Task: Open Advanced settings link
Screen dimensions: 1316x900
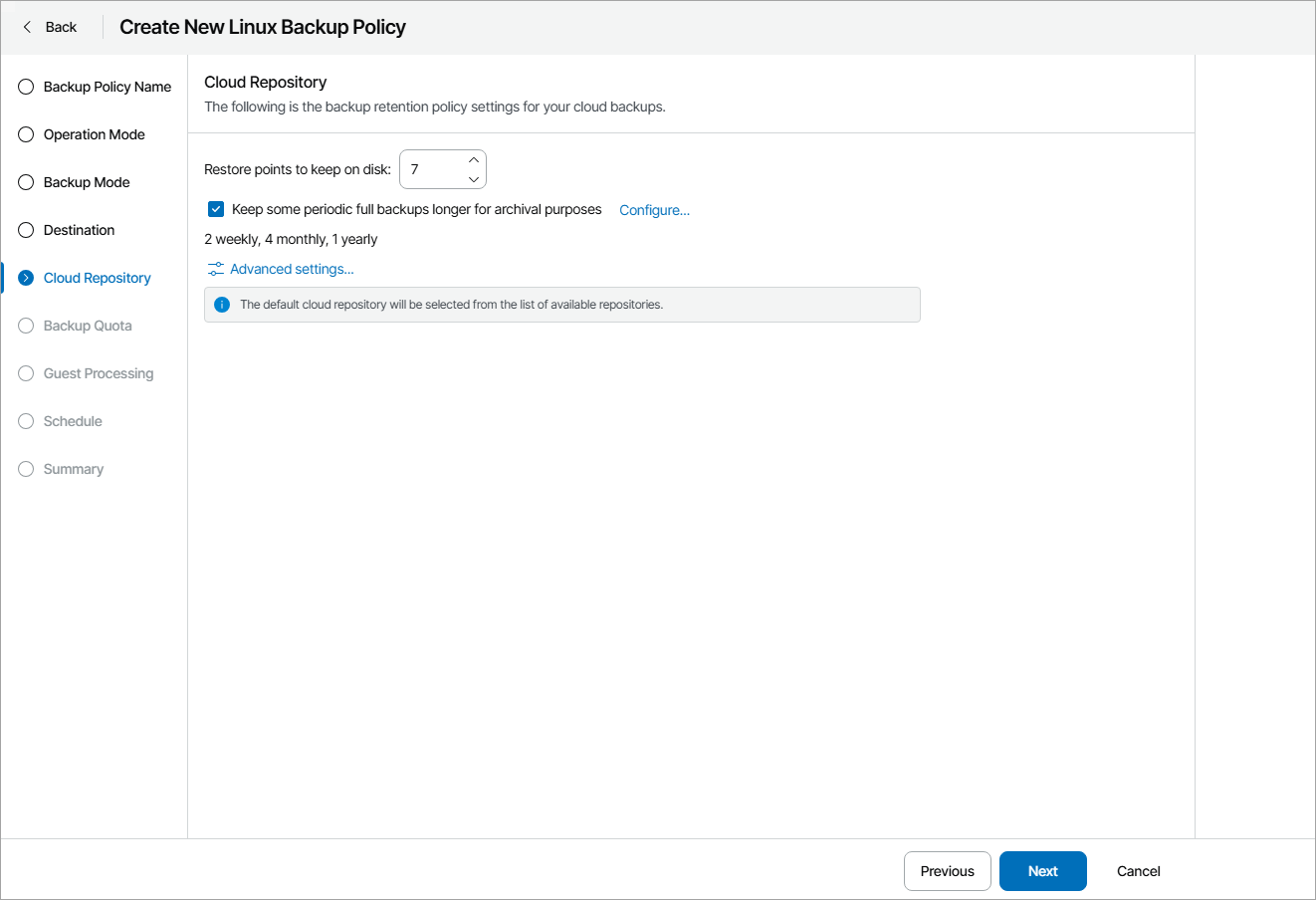Action: click(292, 269)
